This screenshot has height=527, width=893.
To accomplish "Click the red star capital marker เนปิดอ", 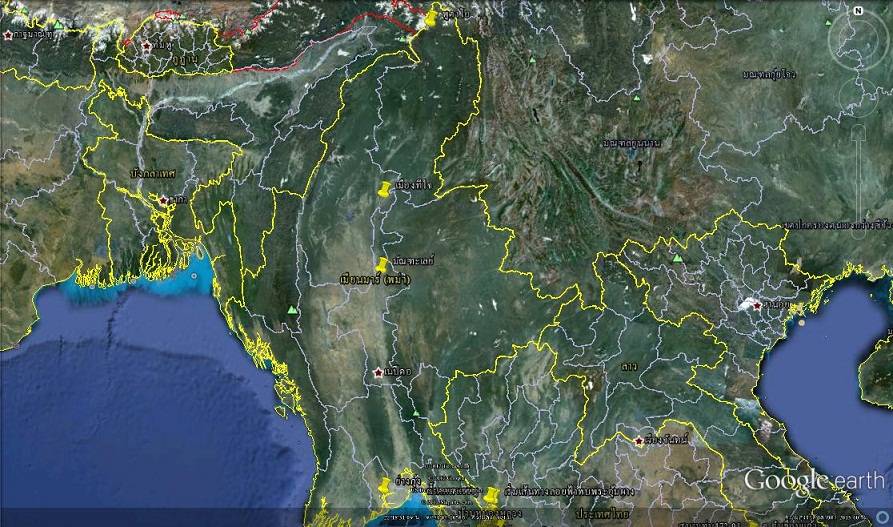I will pyautogui.click(x=378, y=373).
